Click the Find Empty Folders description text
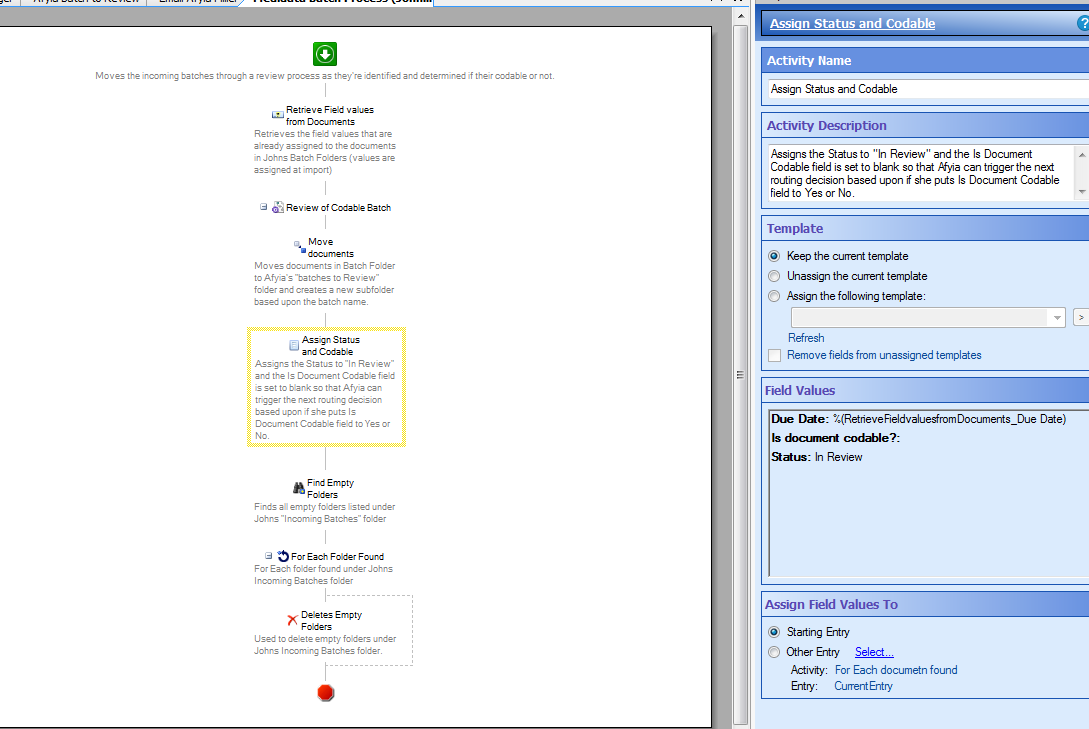The image size is (1089, 729). tap(324, 513)
